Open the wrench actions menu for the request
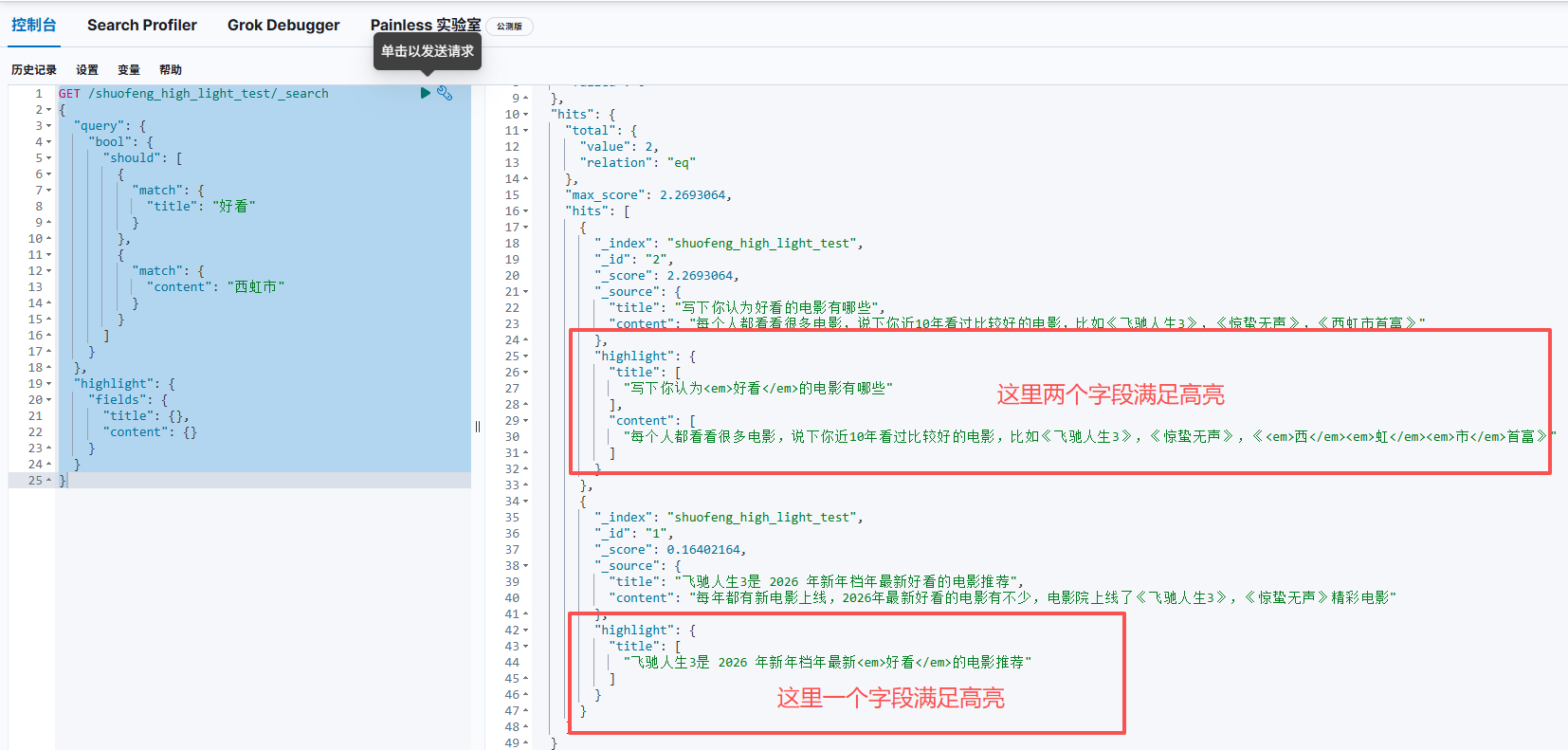 tap(445, 93)
